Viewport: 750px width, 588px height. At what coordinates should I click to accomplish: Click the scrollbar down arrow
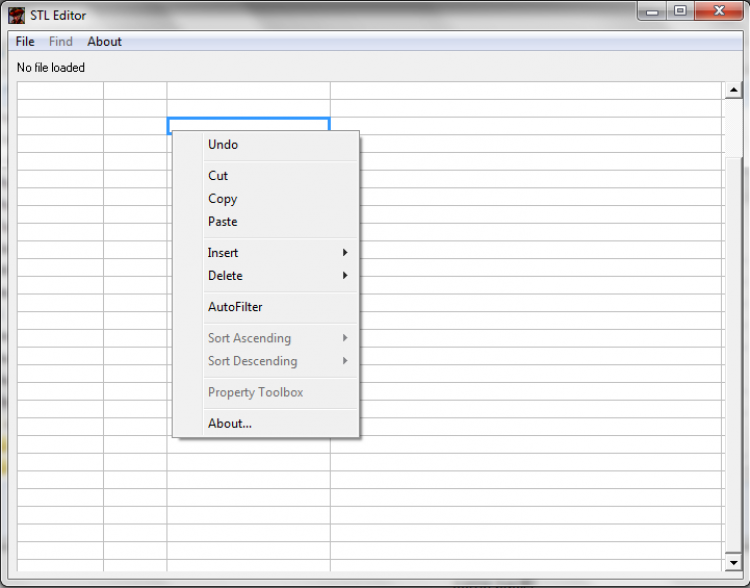point(733,563)
